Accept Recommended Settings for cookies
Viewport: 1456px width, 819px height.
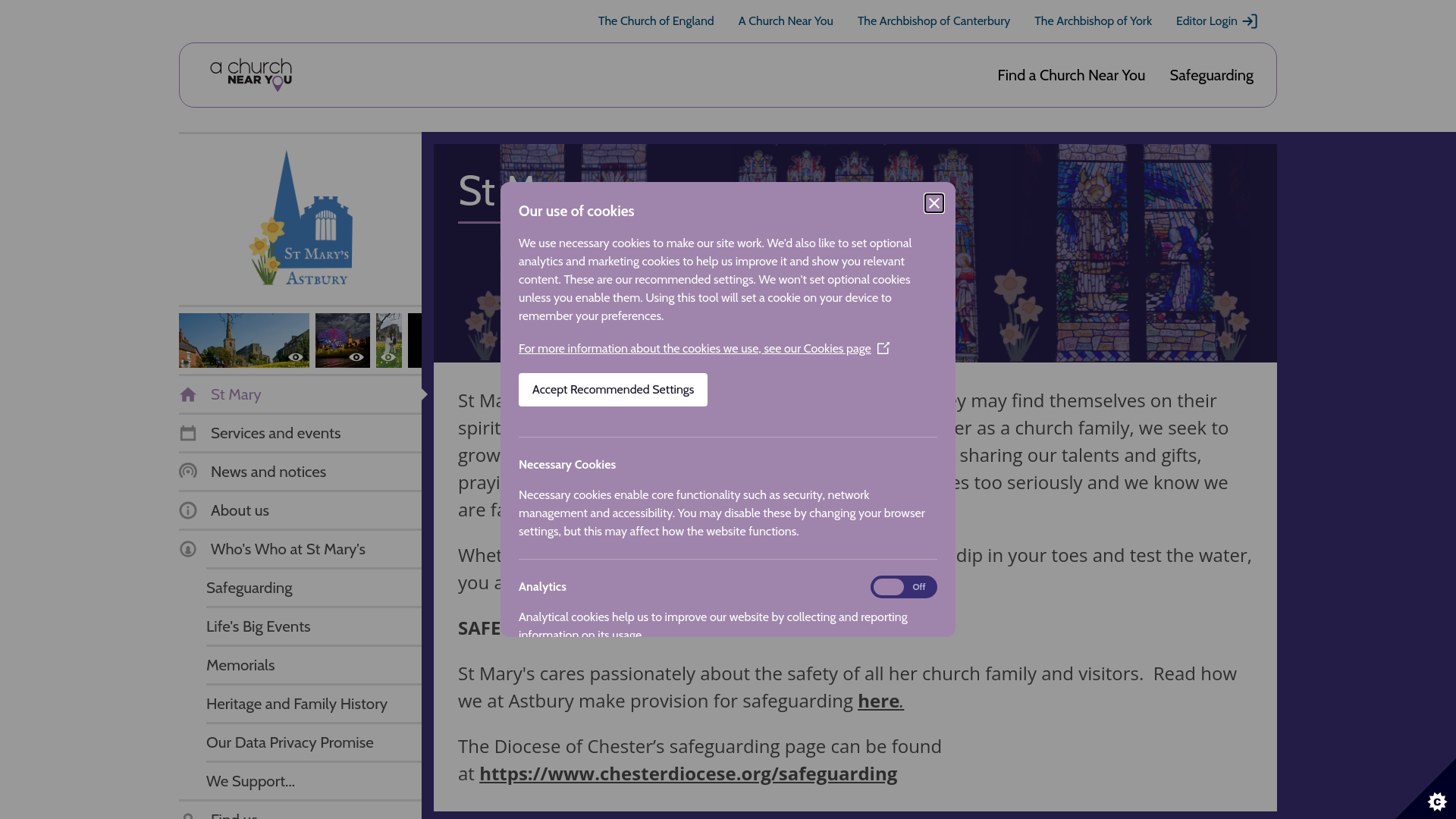tap(613, 390)
